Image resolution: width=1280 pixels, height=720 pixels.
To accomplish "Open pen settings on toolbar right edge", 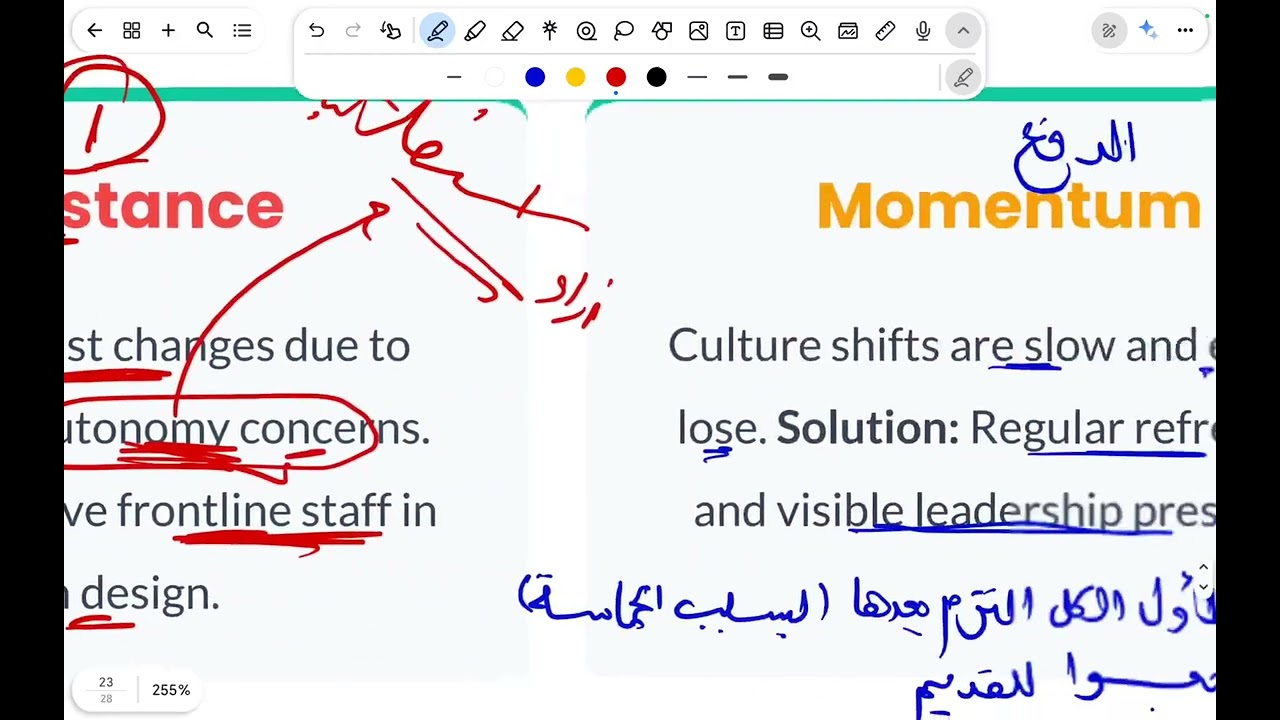I will click(963, 77).
